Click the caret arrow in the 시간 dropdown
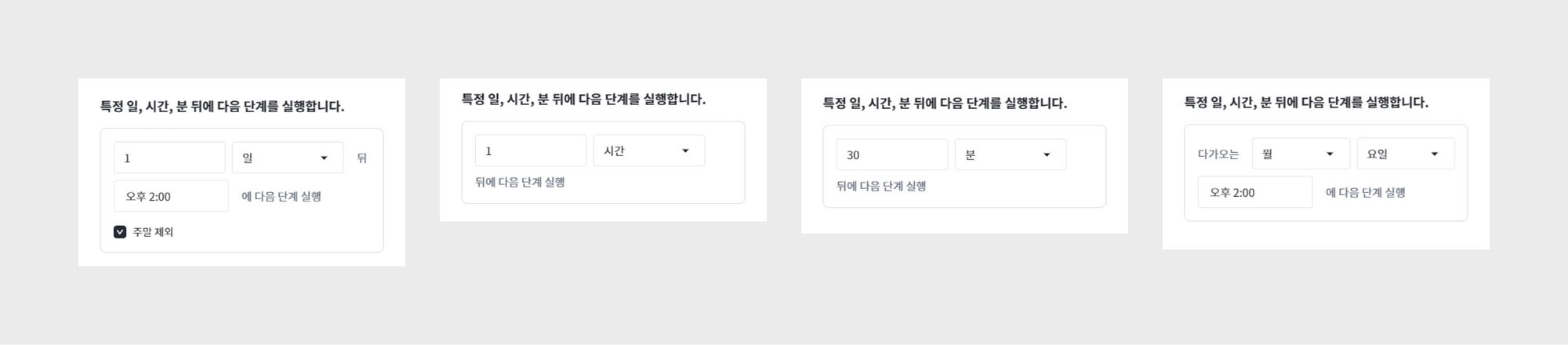The width and height of the screenshot is (1568, 345). (x=685, y=151)
